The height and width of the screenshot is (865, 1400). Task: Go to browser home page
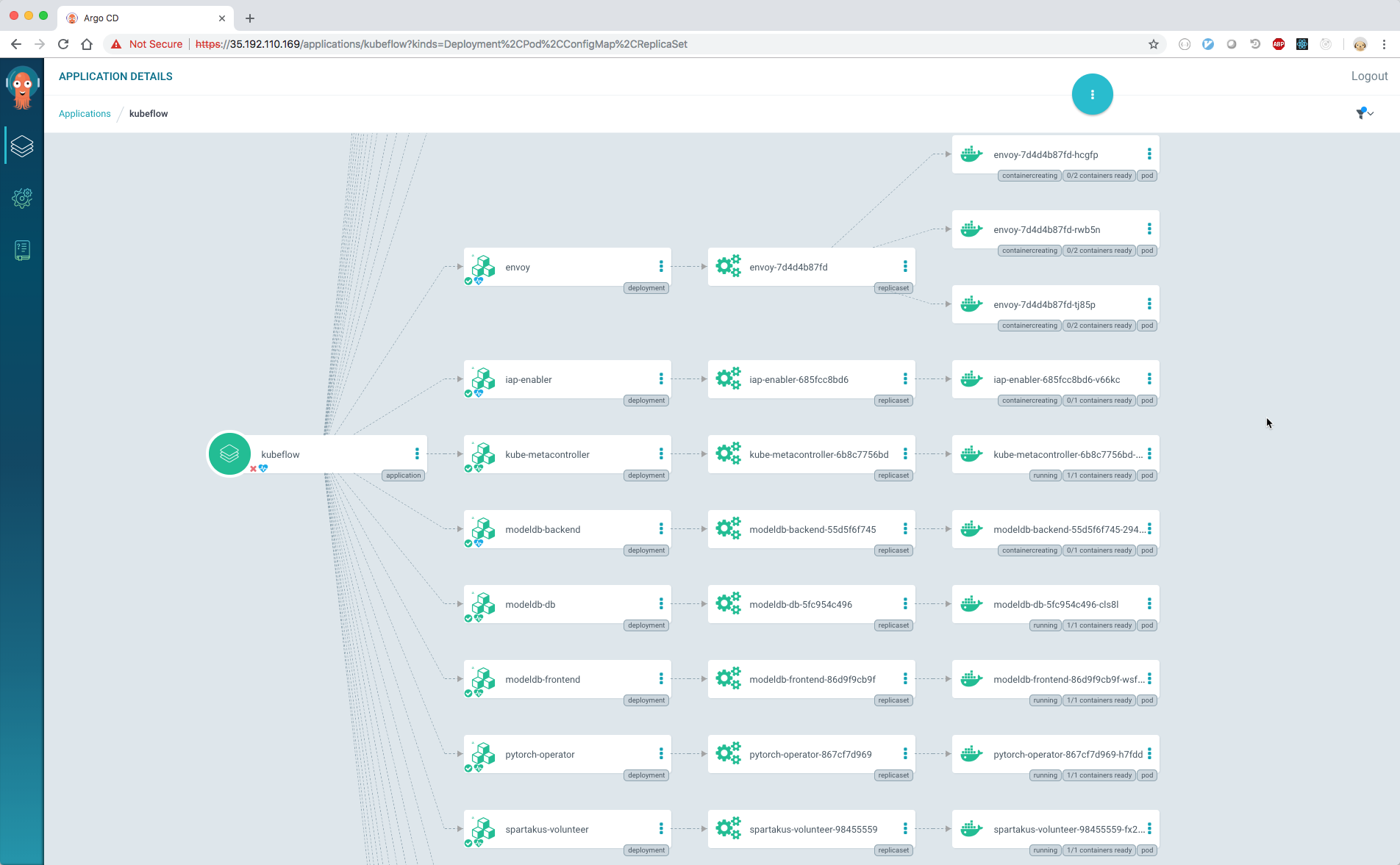point(87,44)
